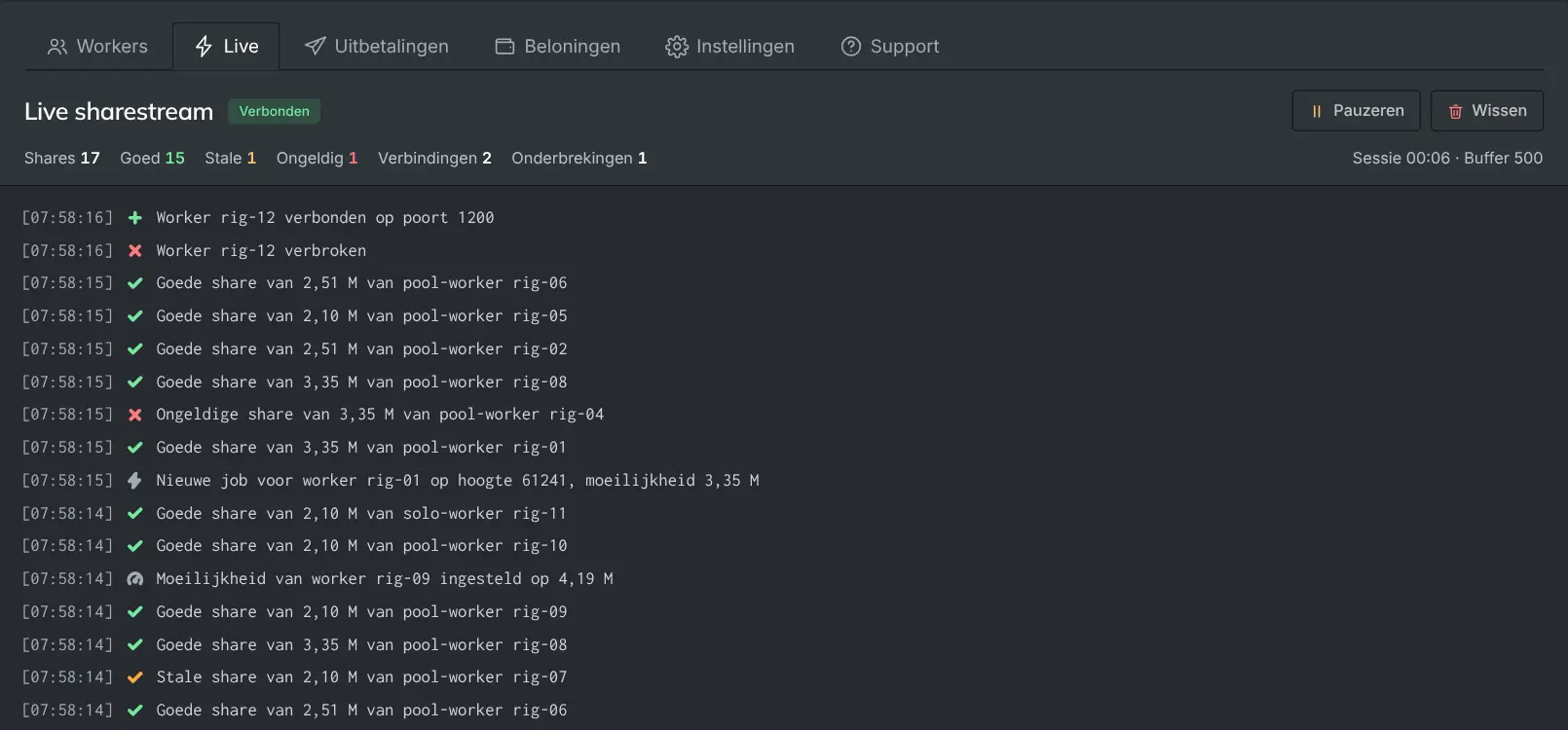Click the lightning icon on Nieuwe job rig-01
This screenshot has width=1568, height=730.
coord(135,481)
